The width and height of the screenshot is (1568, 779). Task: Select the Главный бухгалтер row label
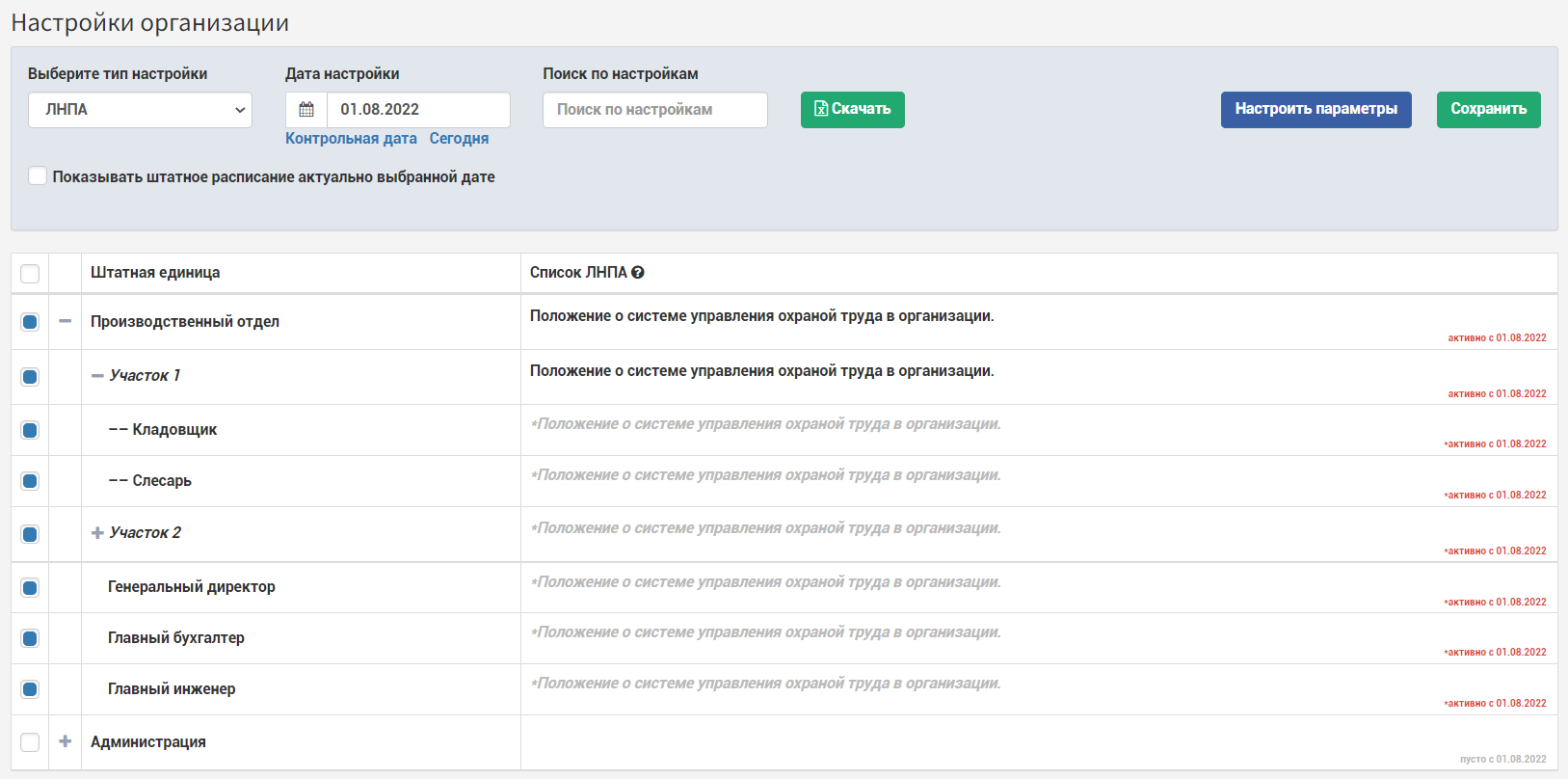pyautogui.click(x=176, y=638)
